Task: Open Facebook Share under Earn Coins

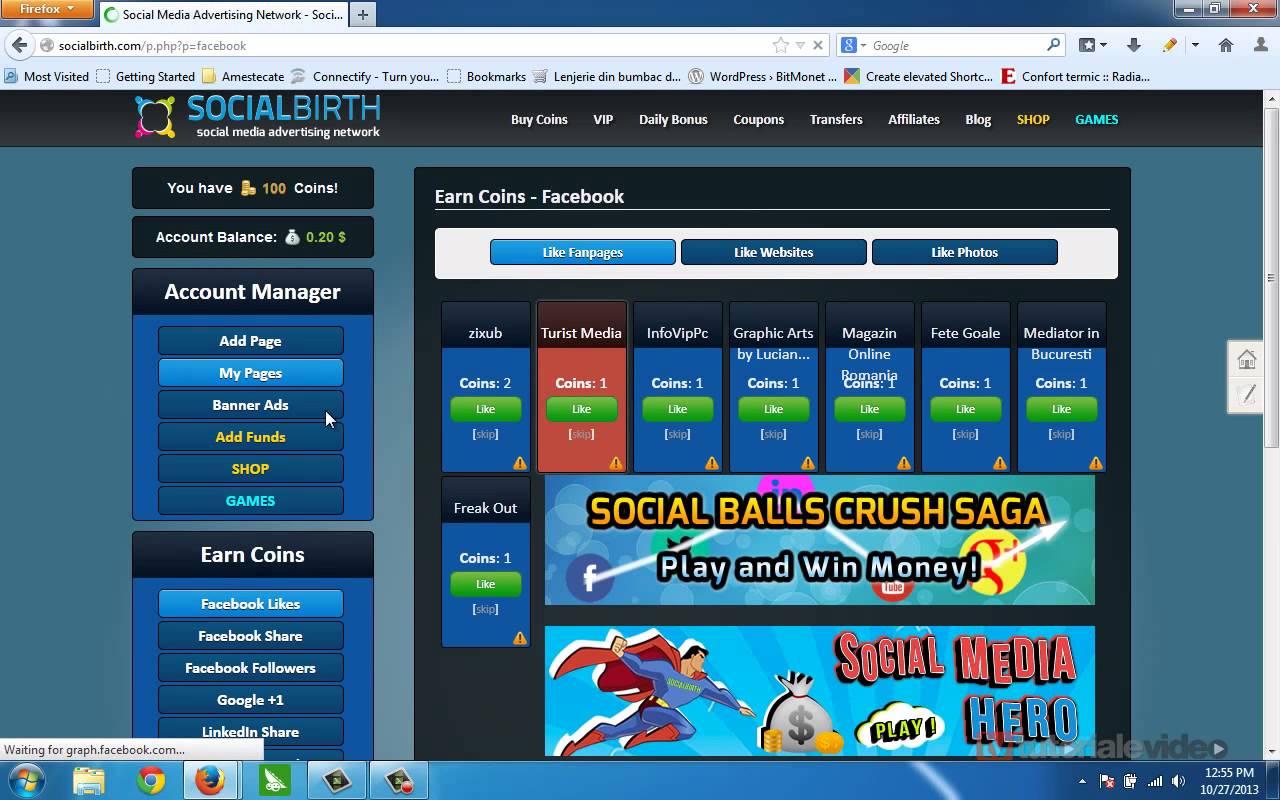Action: [x=250, y=636]
